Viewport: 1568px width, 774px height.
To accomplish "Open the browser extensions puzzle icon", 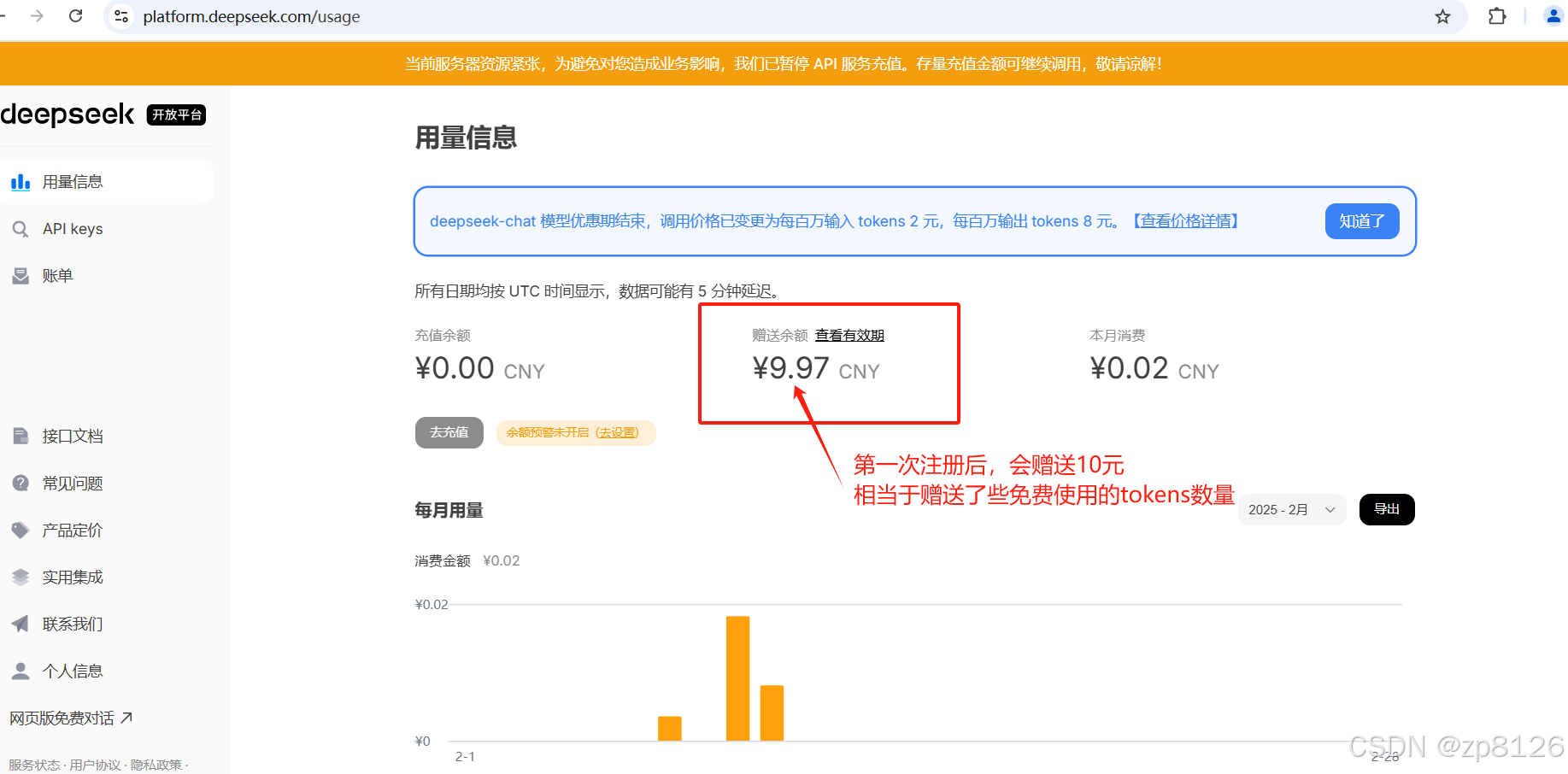I will [x=1497, y=16].
